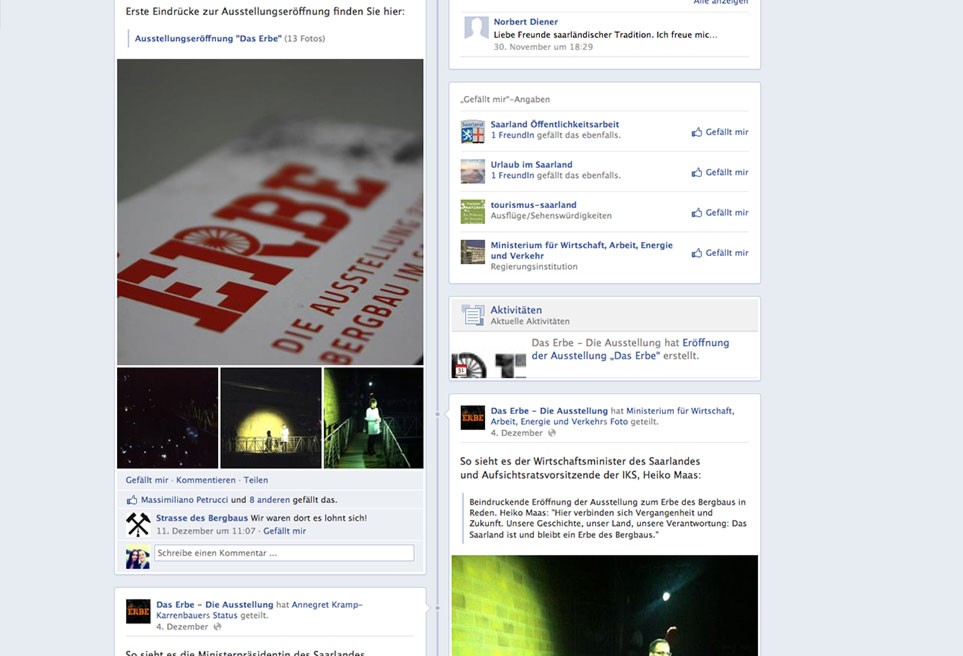963x656 pixels.
Task: Open the Saarland Öffentlichkeitsarbeit page name link
Action: click(555, 124)
